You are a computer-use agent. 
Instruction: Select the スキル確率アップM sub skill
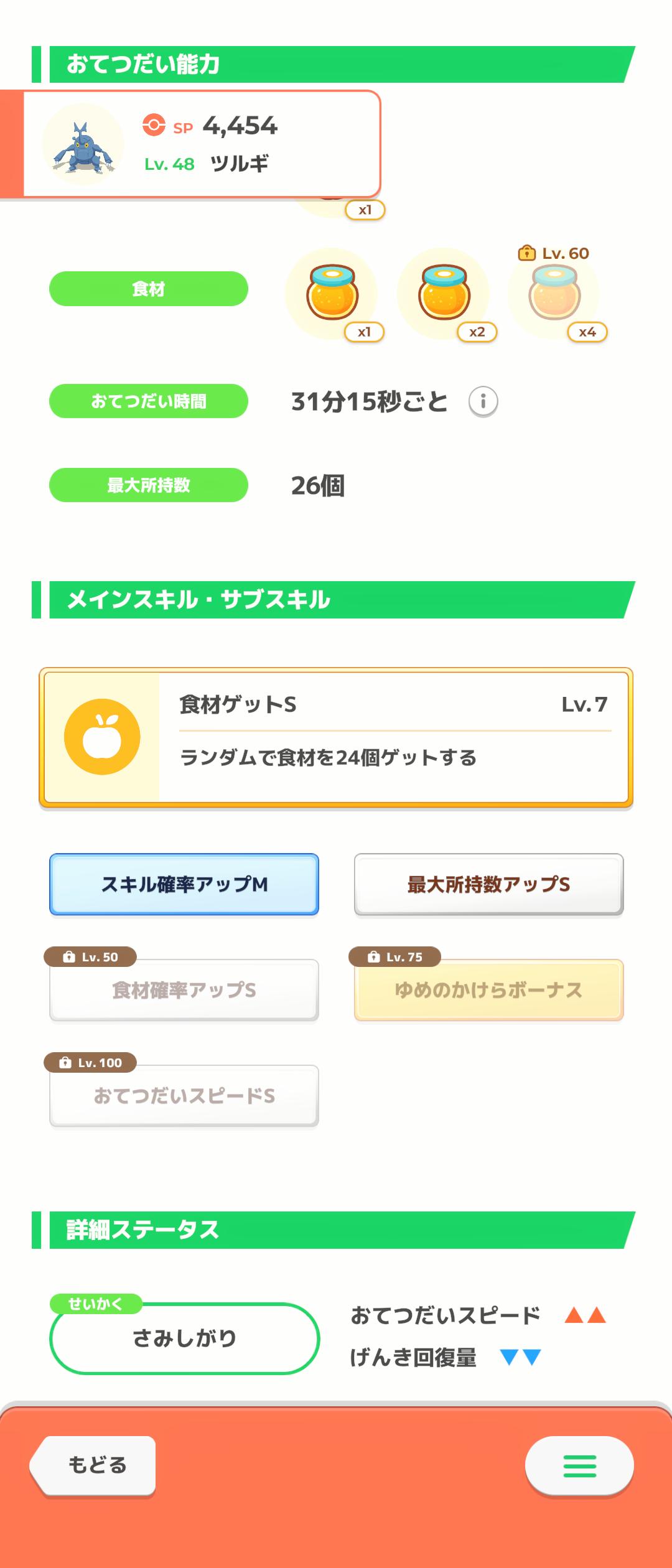point(184,884)
